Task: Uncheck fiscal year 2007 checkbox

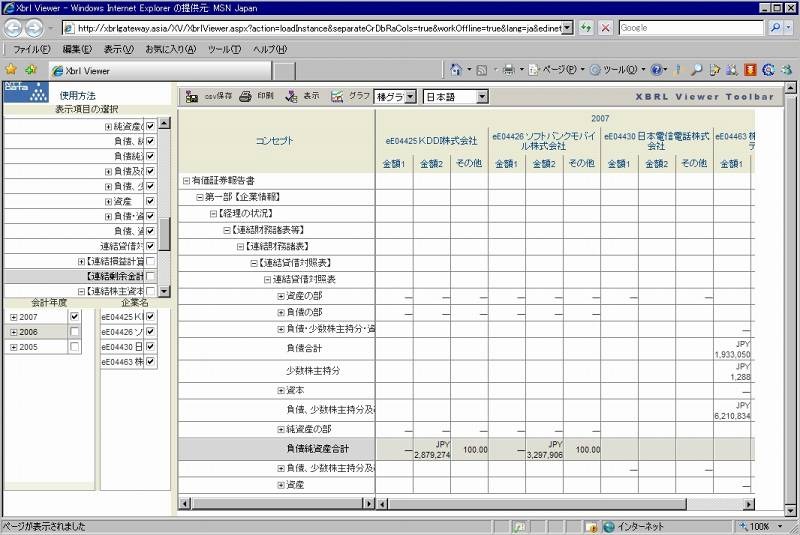Action: [74, 317]
